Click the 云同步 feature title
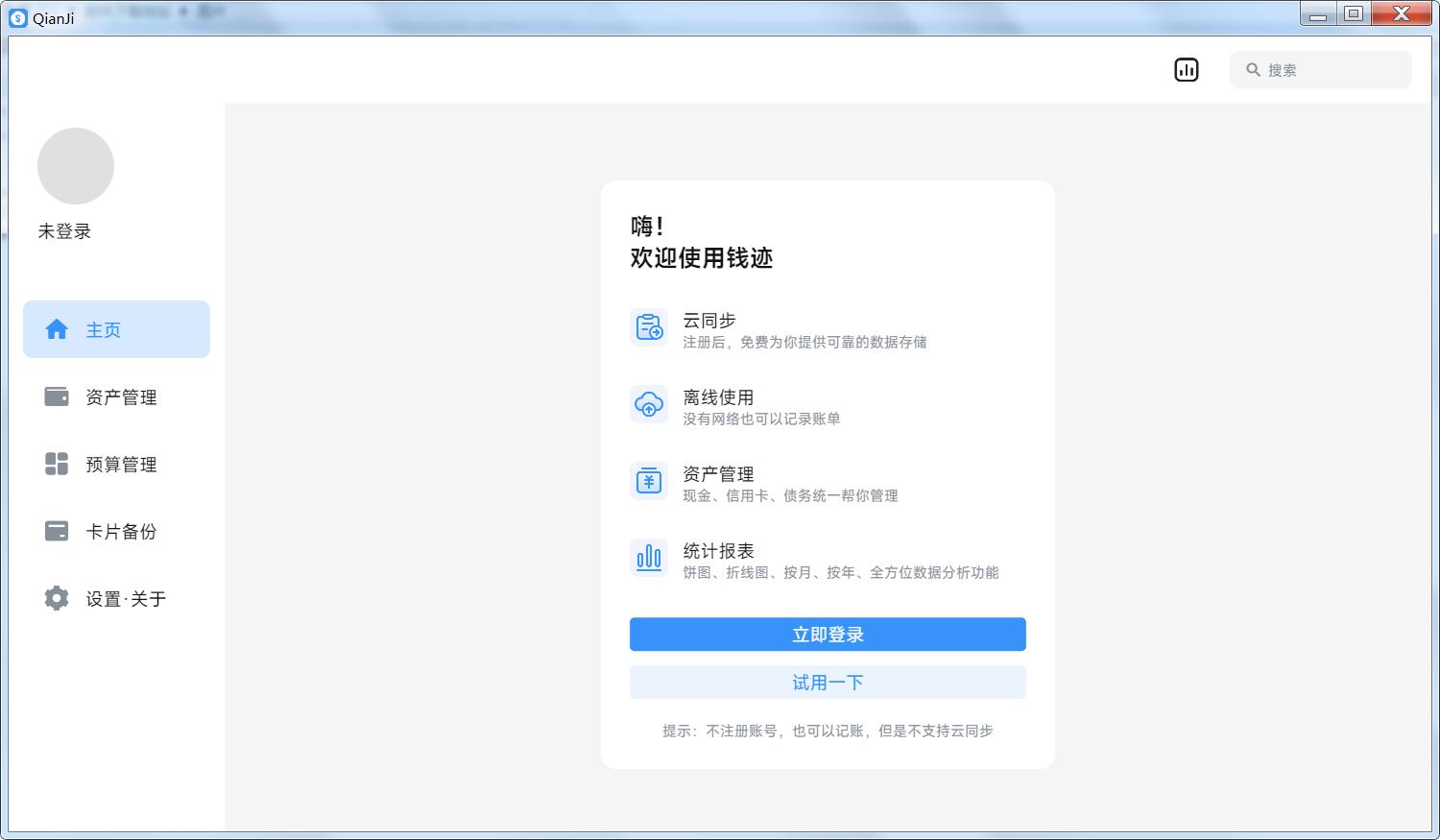This screenshot has width=1440, height=840. point(709,321)
